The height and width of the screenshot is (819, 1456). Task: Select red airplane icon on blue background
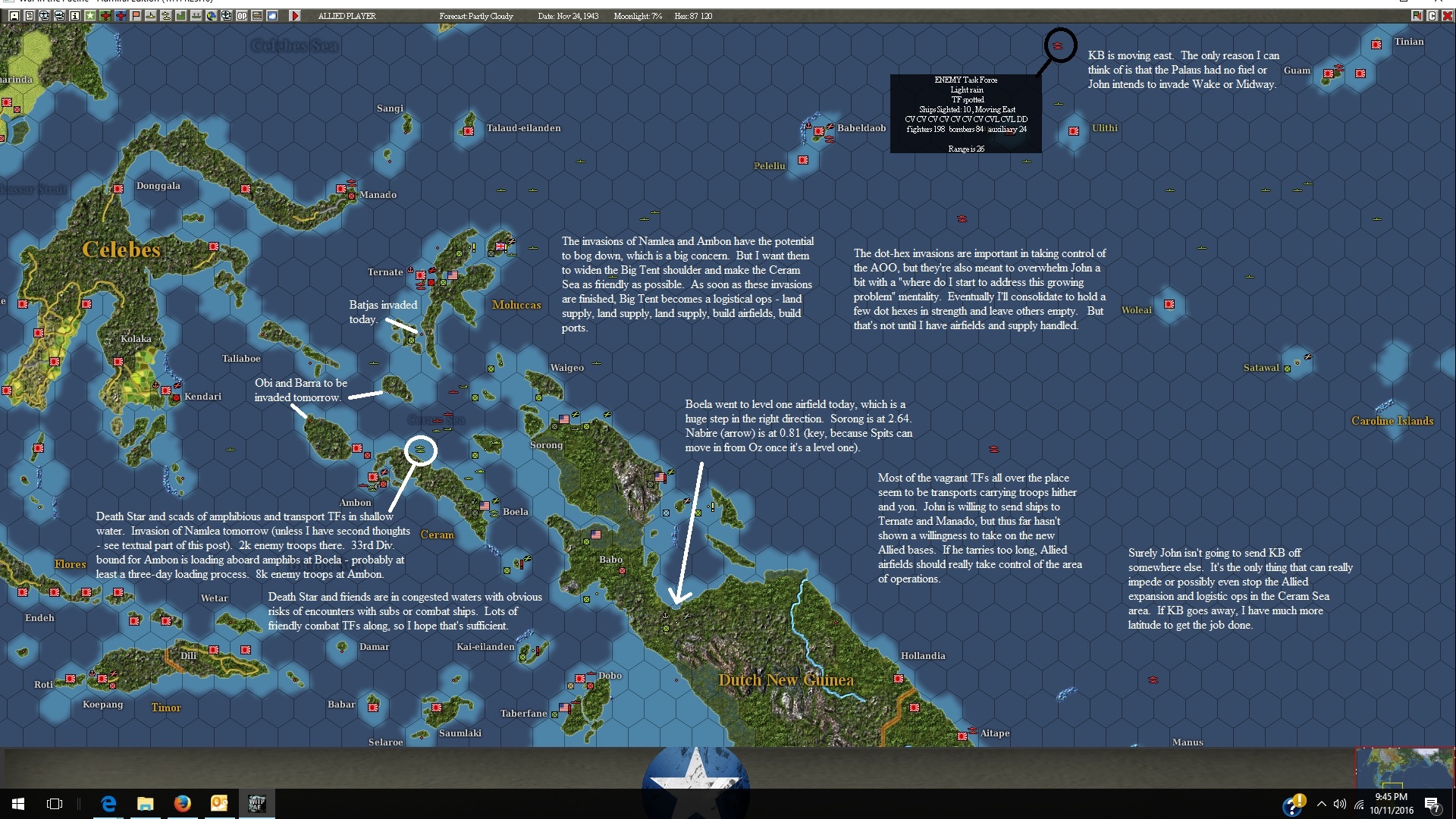(x=120, y=15)
